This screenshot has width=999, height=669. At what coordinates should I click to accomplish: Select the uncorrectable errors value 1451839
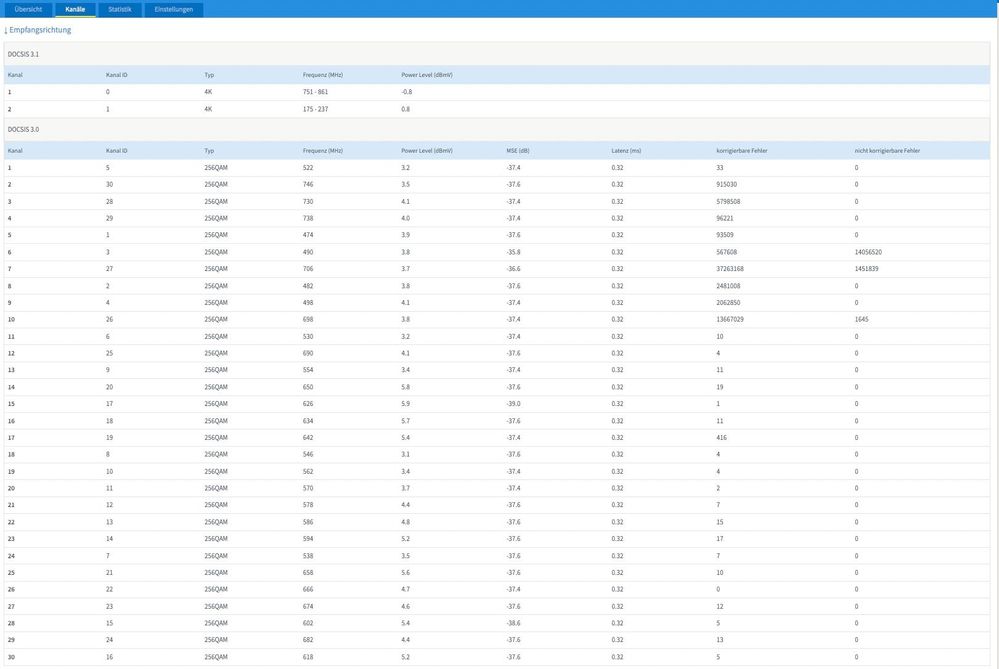coord(866,268)
